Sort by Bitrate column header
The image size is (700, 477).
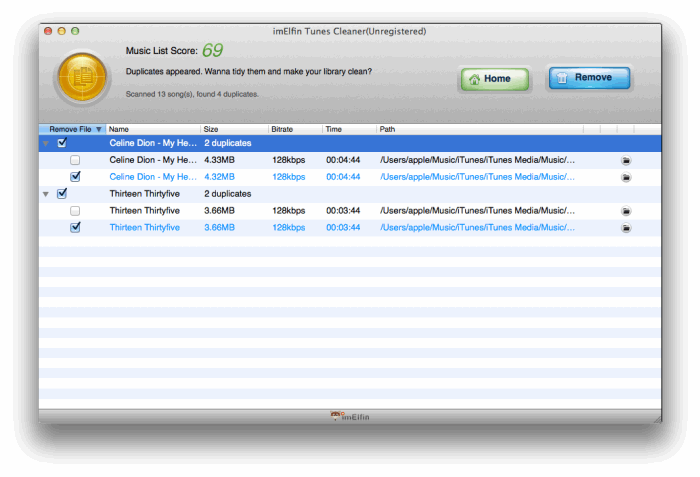click(x=295, y=129)
